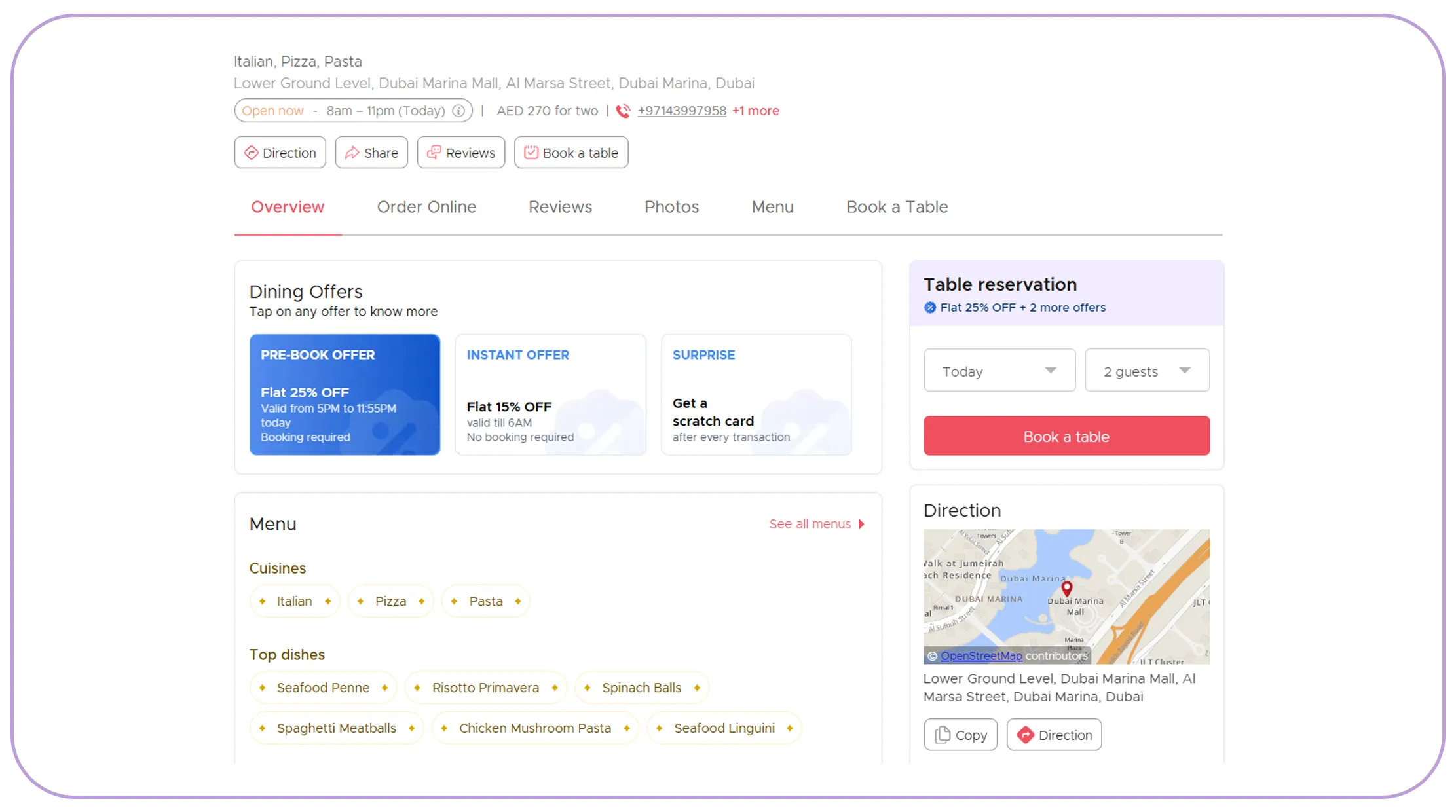
Task: Open the PRE-BOOK OFFER card
Action: pyautogui.click(x=345, y=395)
